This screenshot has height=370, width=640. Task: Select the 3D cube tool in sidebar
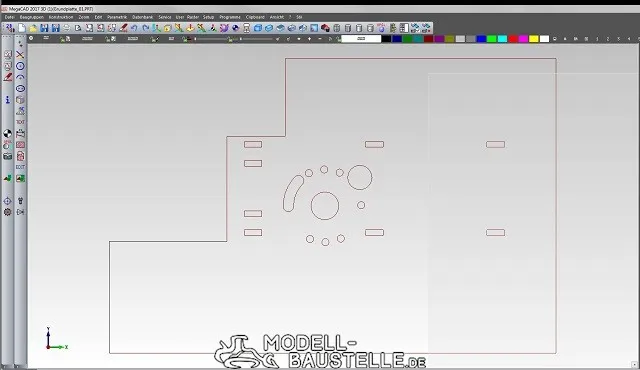pos(20,100)
